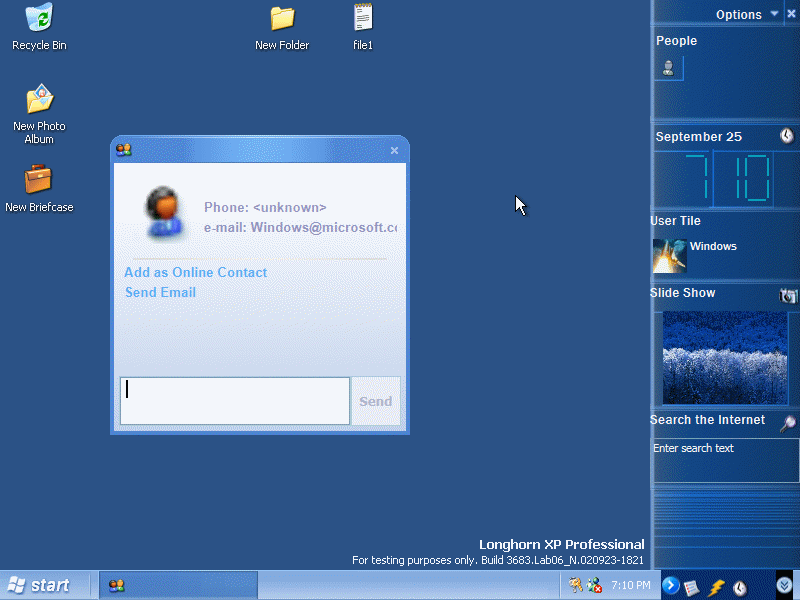The width and height of the screenshot is (800, 600).
Task: Click the Messenger tray icon
Action: pyautogui.click(x=594, y=585)
